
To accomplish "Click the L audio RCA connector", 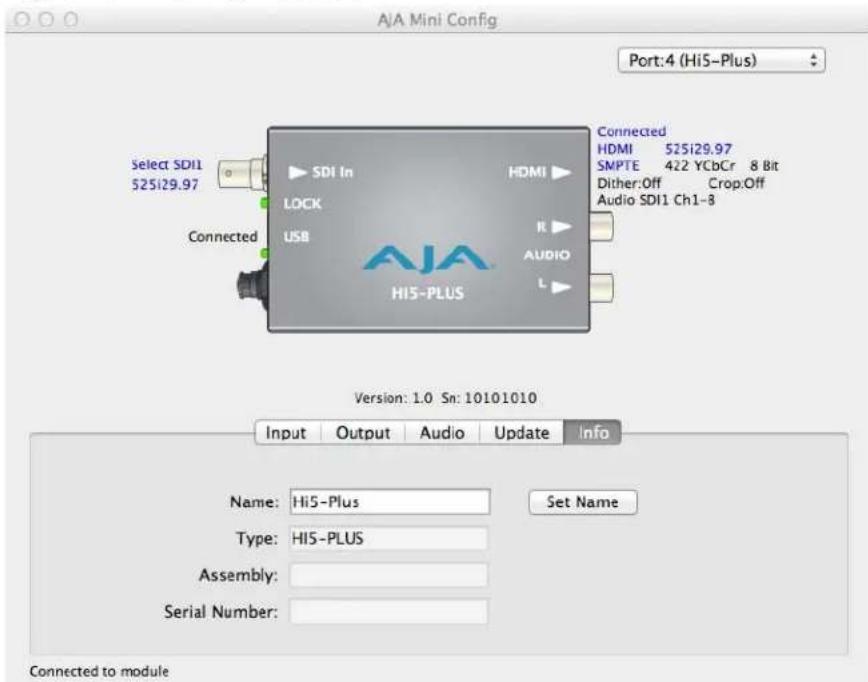I will pyautogui.click(x=602, y=288).
